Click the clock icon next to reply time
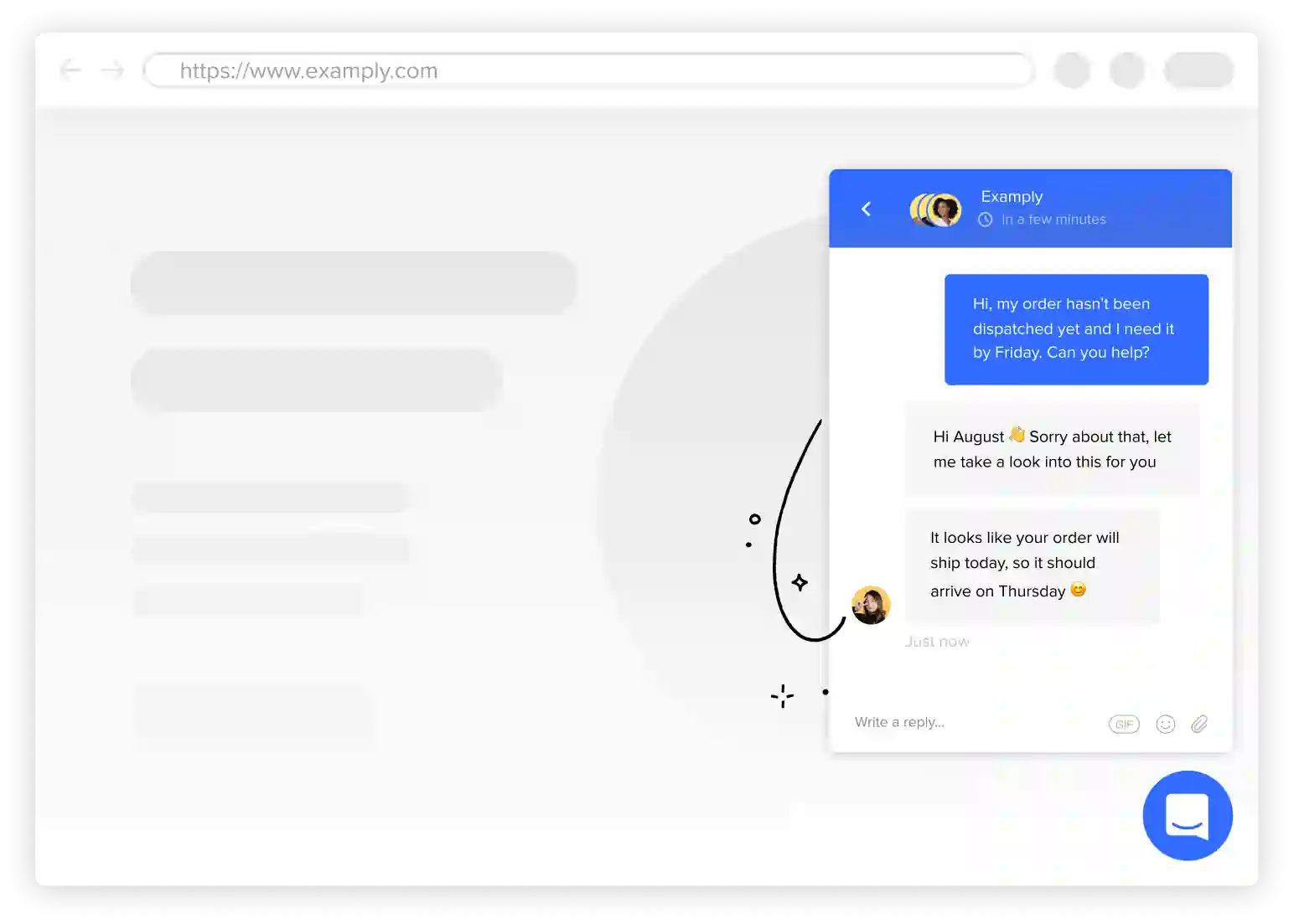This screenshot has width=1294, height=924. click(x=987, y=219)
